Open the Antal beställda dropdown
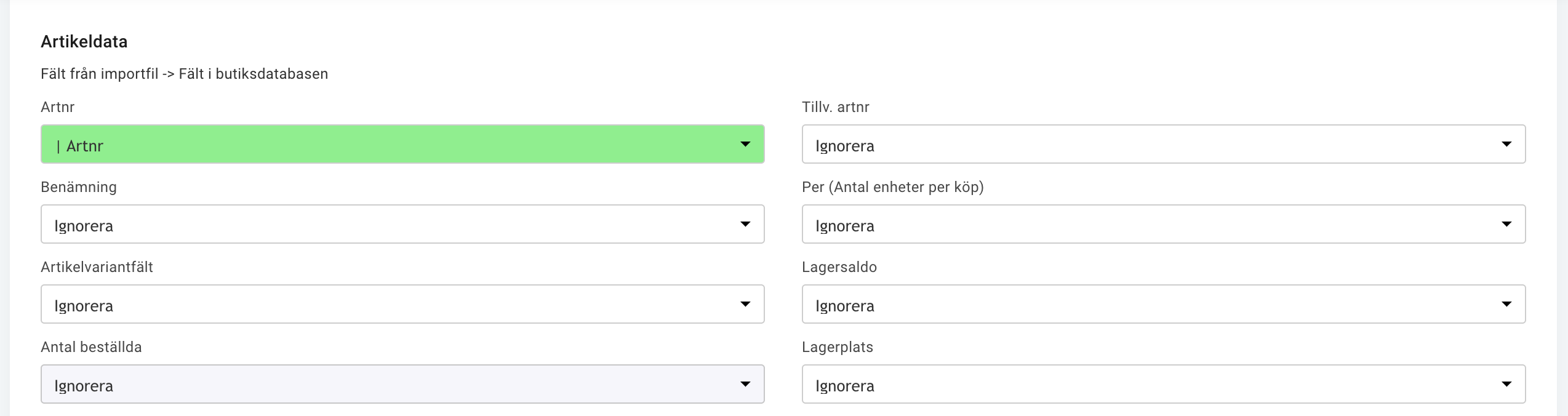 [x=402, y=384]
